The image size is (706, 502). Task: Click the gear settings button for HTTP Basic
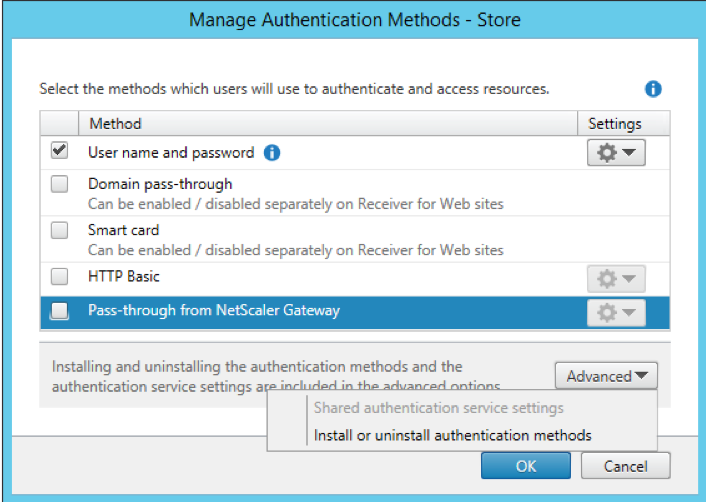615,277
